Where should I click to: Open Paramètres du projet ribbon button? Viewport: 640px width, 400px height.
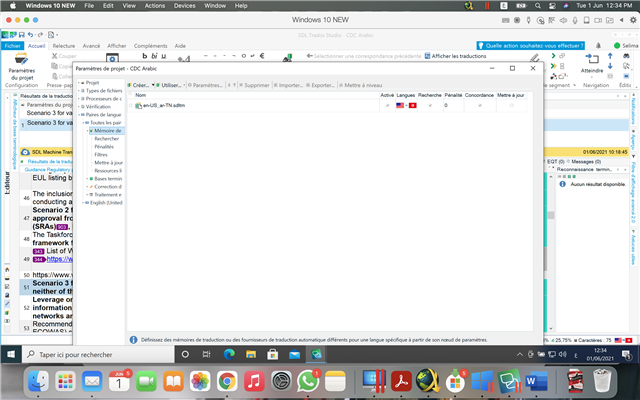22,67
